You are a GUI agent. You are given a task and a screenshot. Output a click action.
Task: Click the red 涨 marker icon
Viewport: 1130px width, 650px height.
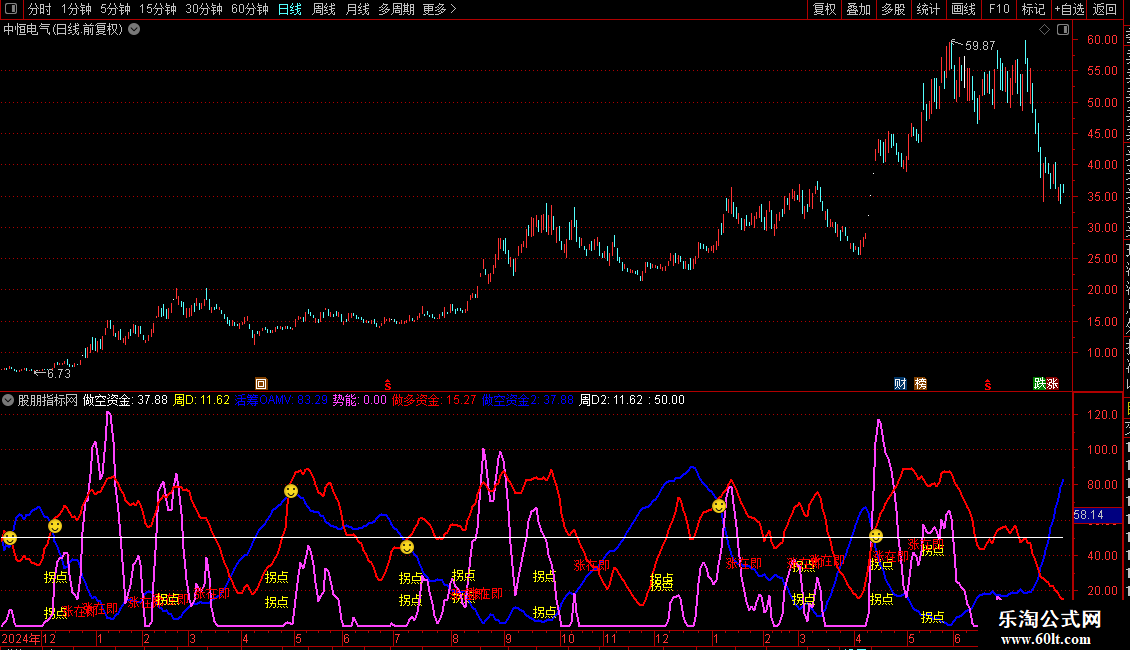(x=1052, y=384)
